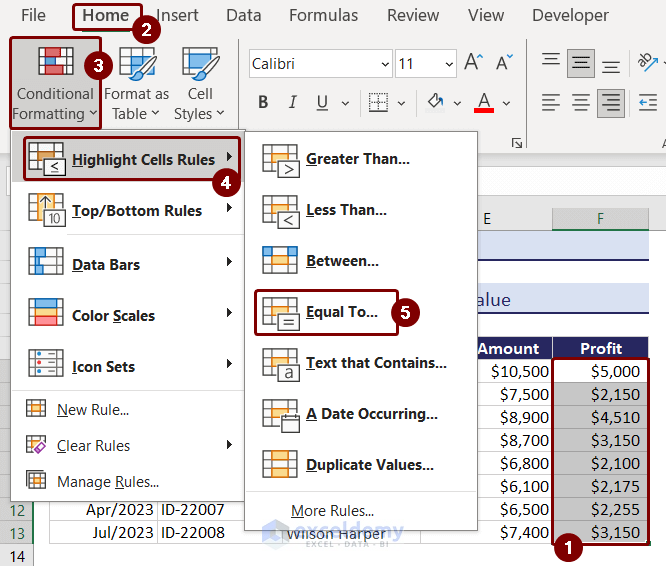Expand the borders options arrow

401,103
